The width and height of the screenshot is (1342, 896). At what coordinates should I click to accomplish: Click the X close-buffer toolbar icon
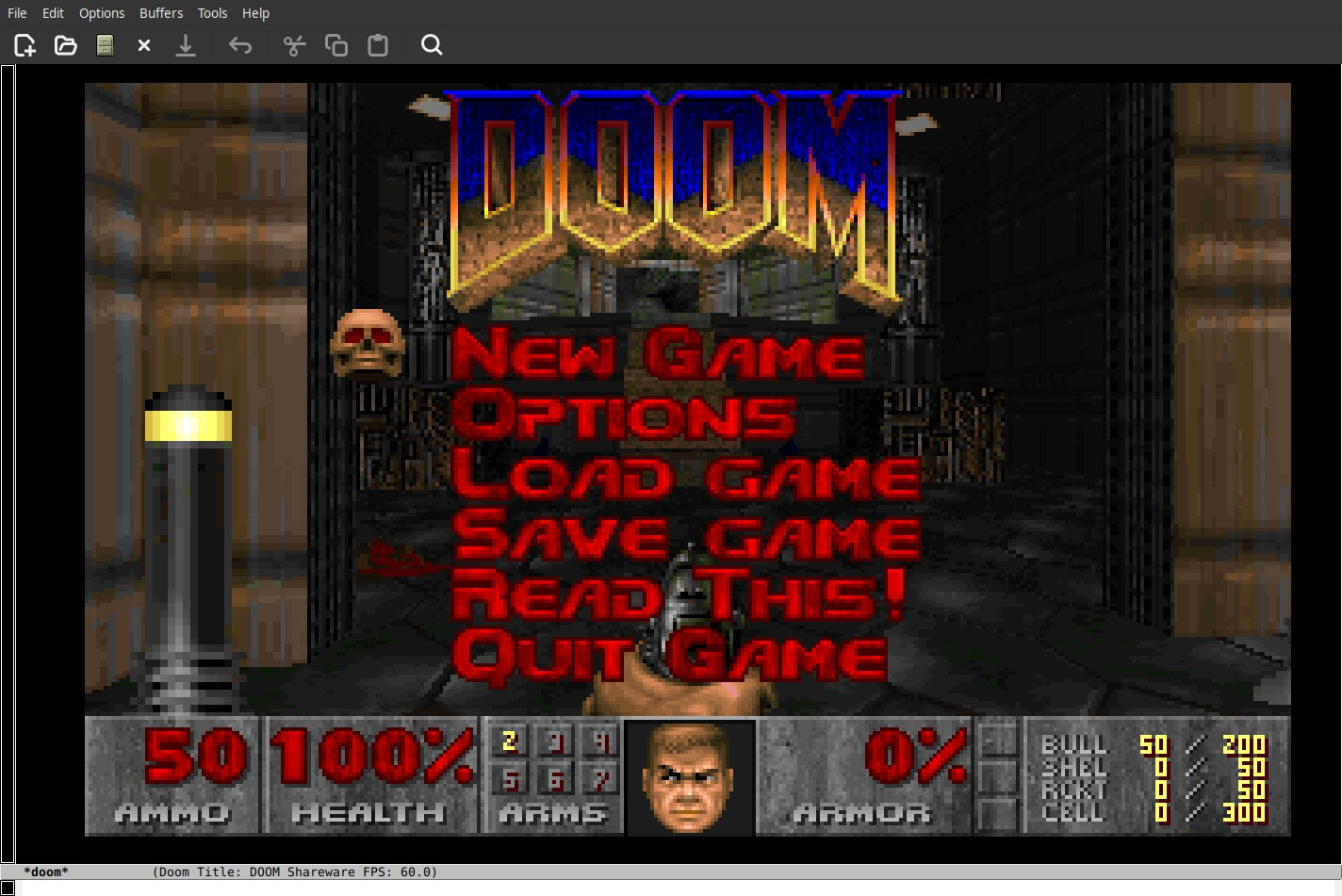pyautogui.click(x=144, y=45)
